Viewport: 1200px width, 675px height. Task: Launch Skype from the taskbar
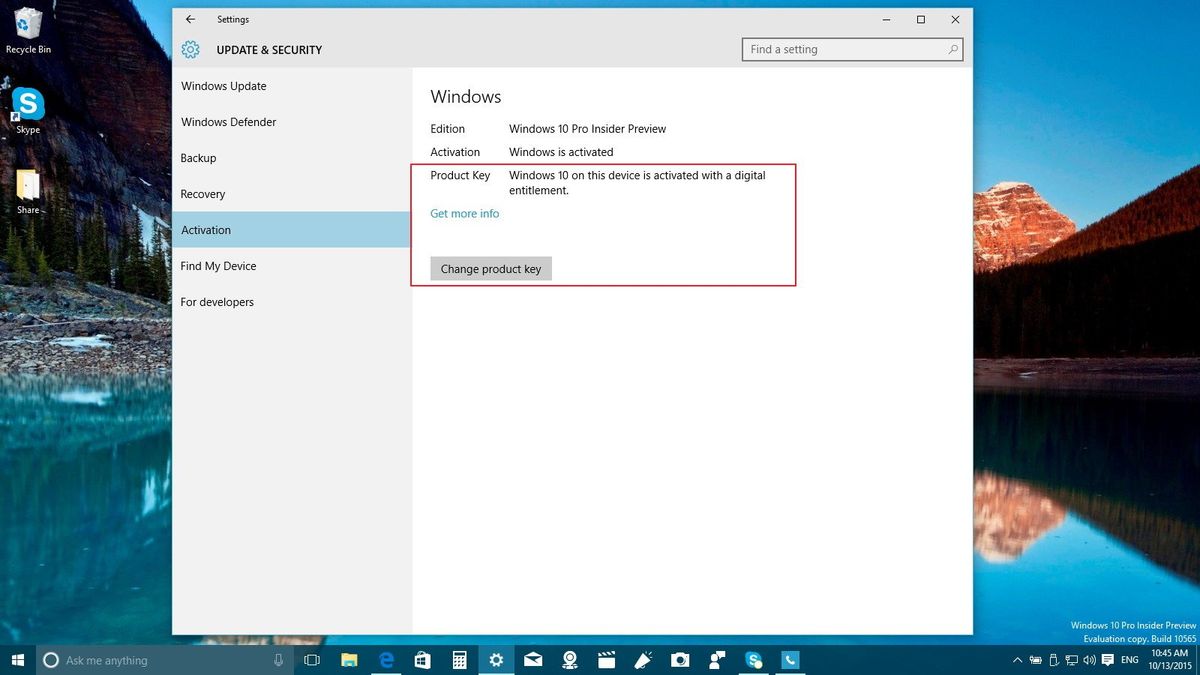pos(752,660)
